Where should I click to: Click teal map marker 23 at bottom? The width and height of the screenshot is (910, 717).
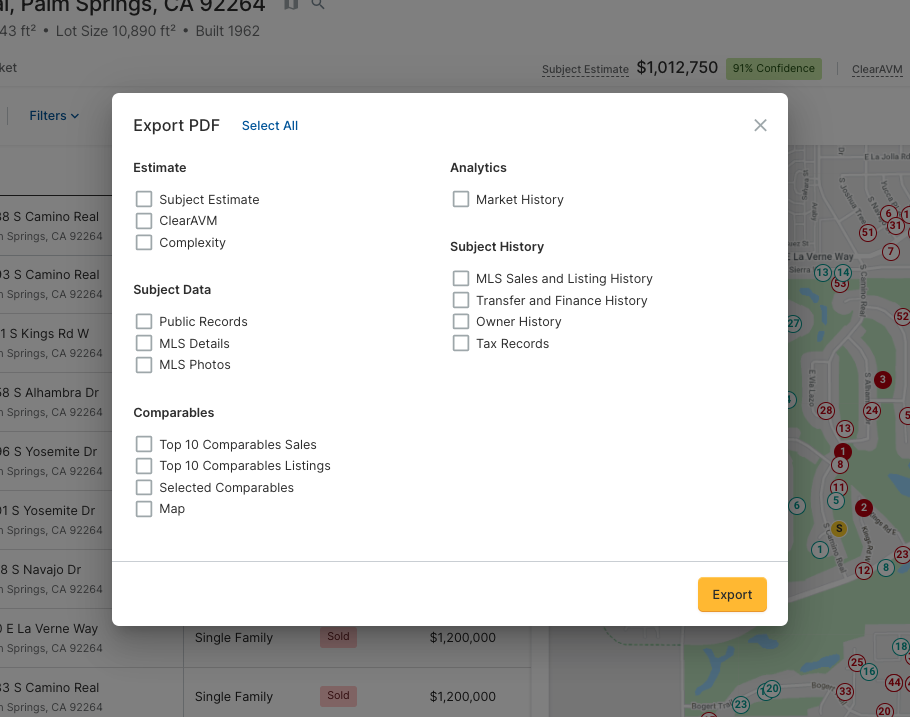tap(741, 705)
